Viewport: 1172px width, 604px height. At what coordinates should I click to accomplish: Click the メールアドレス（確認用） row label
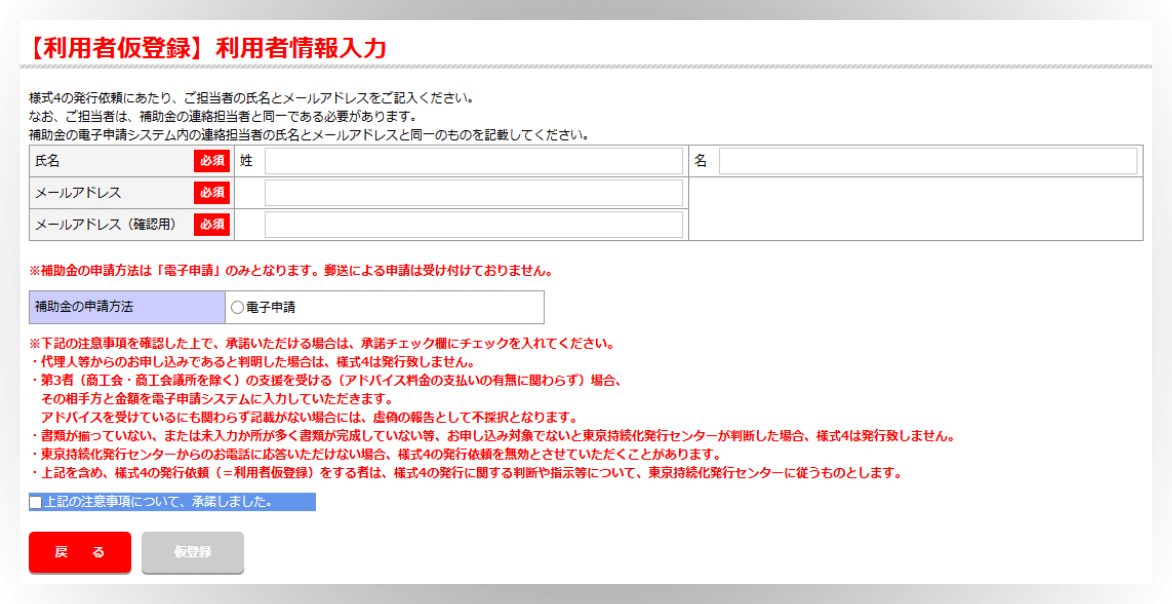click(x=105, y=225)
